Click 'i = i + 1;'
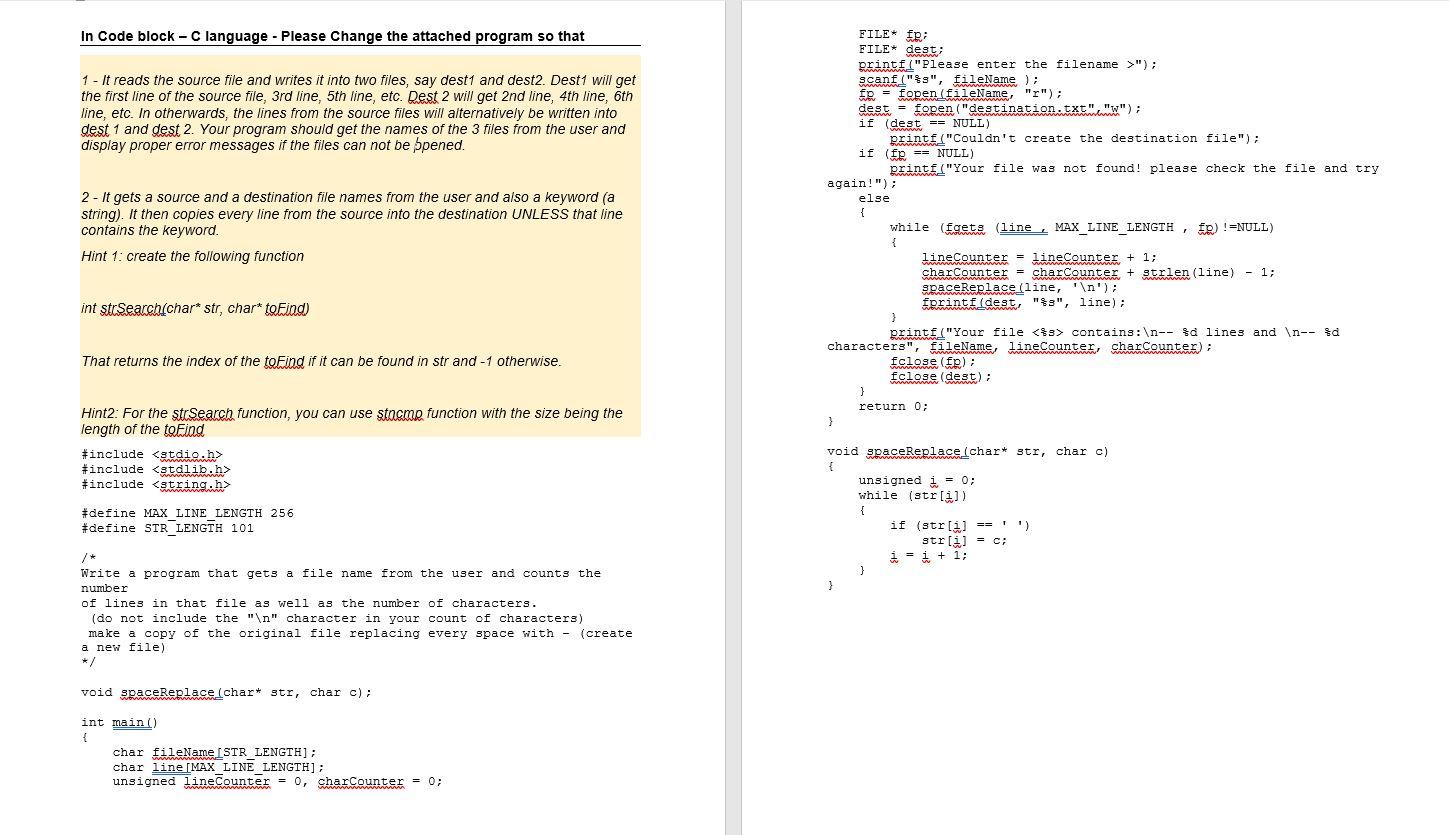 929,555
